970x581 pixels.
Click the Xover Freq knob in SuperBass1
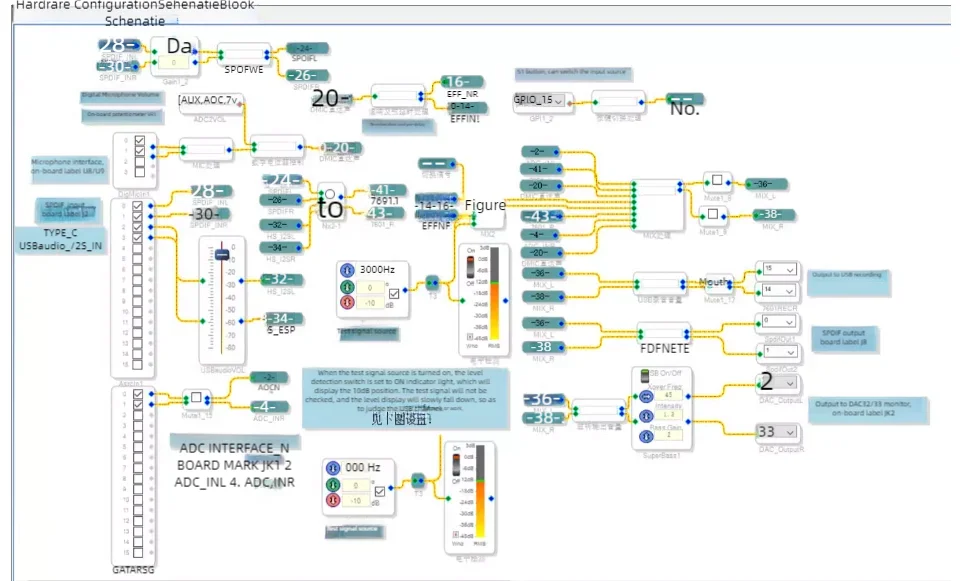click(x=646, y=396)
